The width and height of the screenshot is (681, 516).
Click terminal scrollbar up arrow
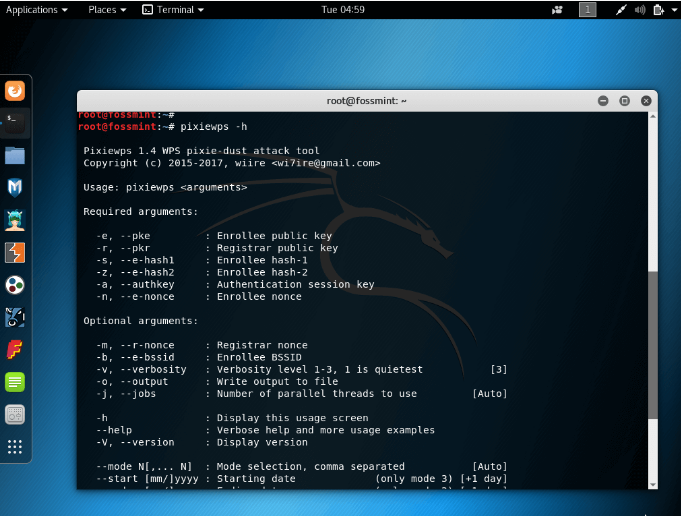[653, 116]
